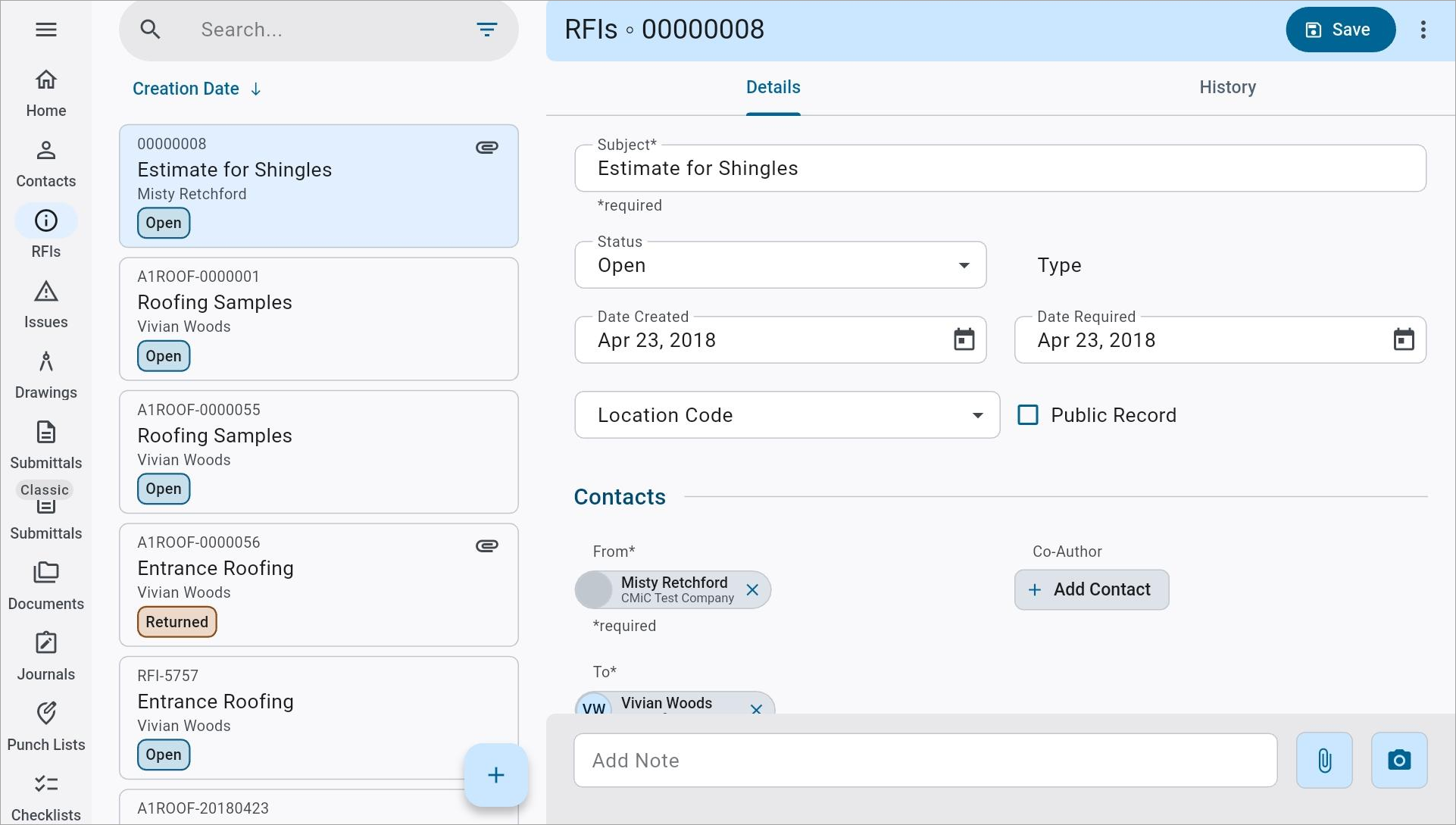Screen dimensions: 1456x825
Task: Save the RFI record
Action: tap(1340, 30)
